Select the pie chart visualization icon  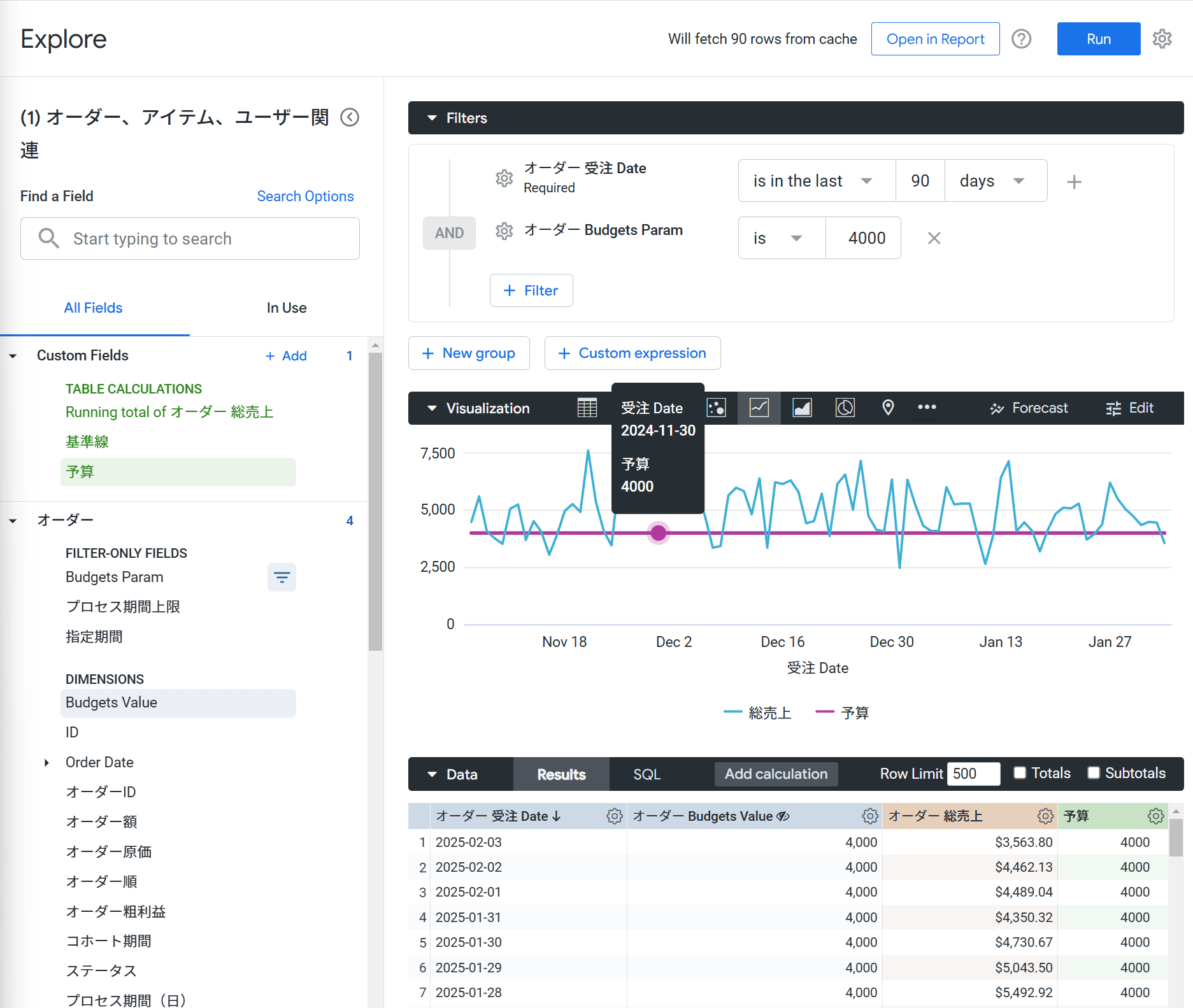pos(845,408)
